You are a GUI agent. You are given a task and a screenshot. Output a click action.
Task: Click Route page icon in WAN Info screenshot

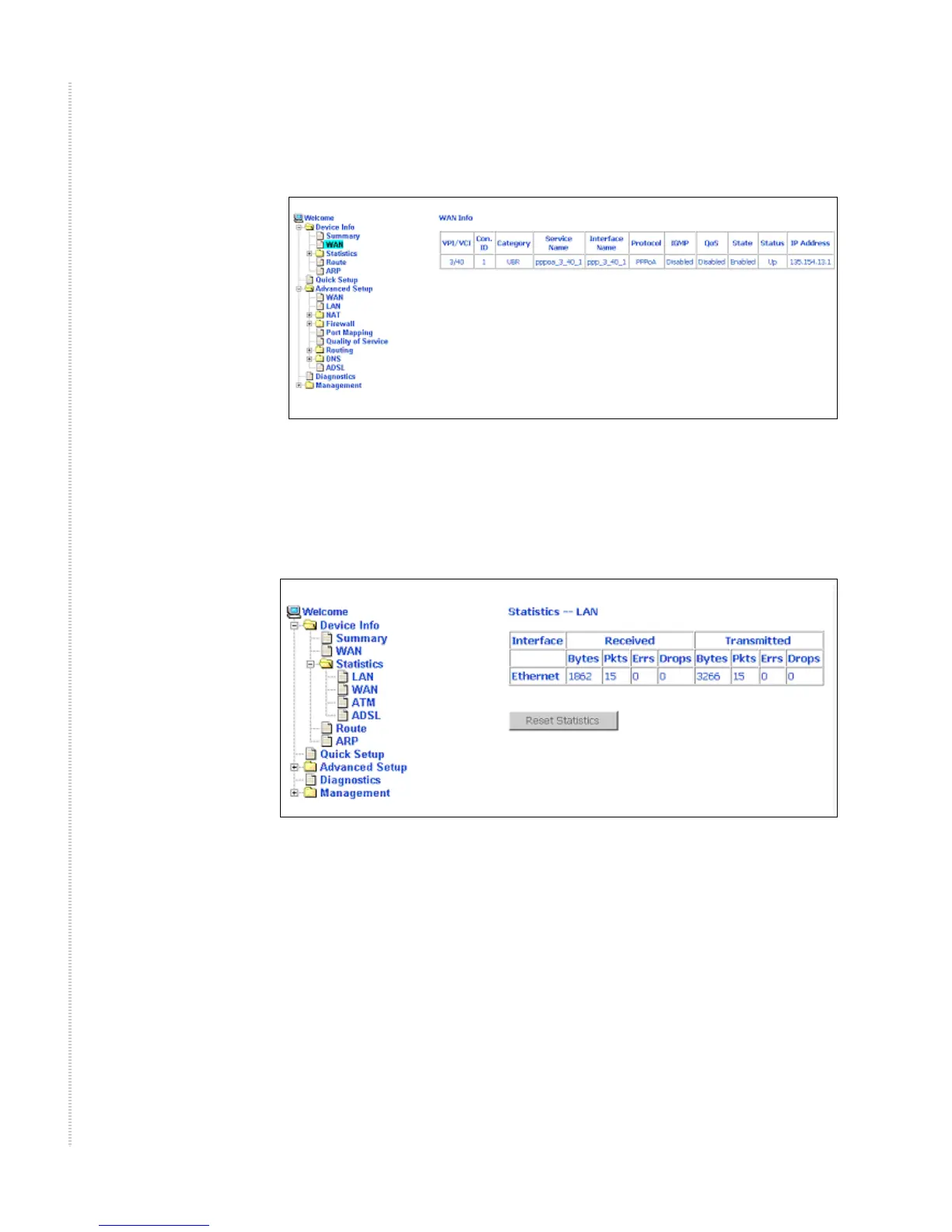point(320,262)
